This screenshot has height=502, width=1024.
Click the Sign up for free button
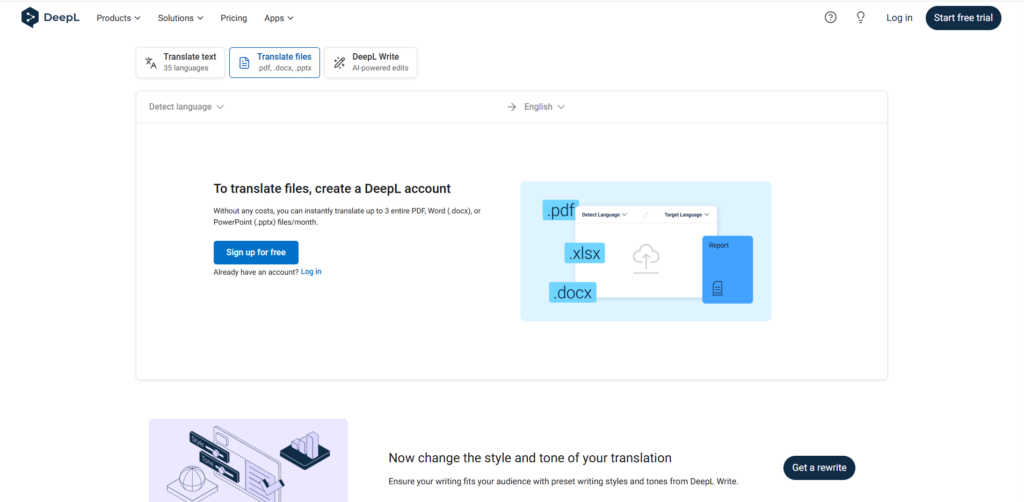(x=256, y=253)
